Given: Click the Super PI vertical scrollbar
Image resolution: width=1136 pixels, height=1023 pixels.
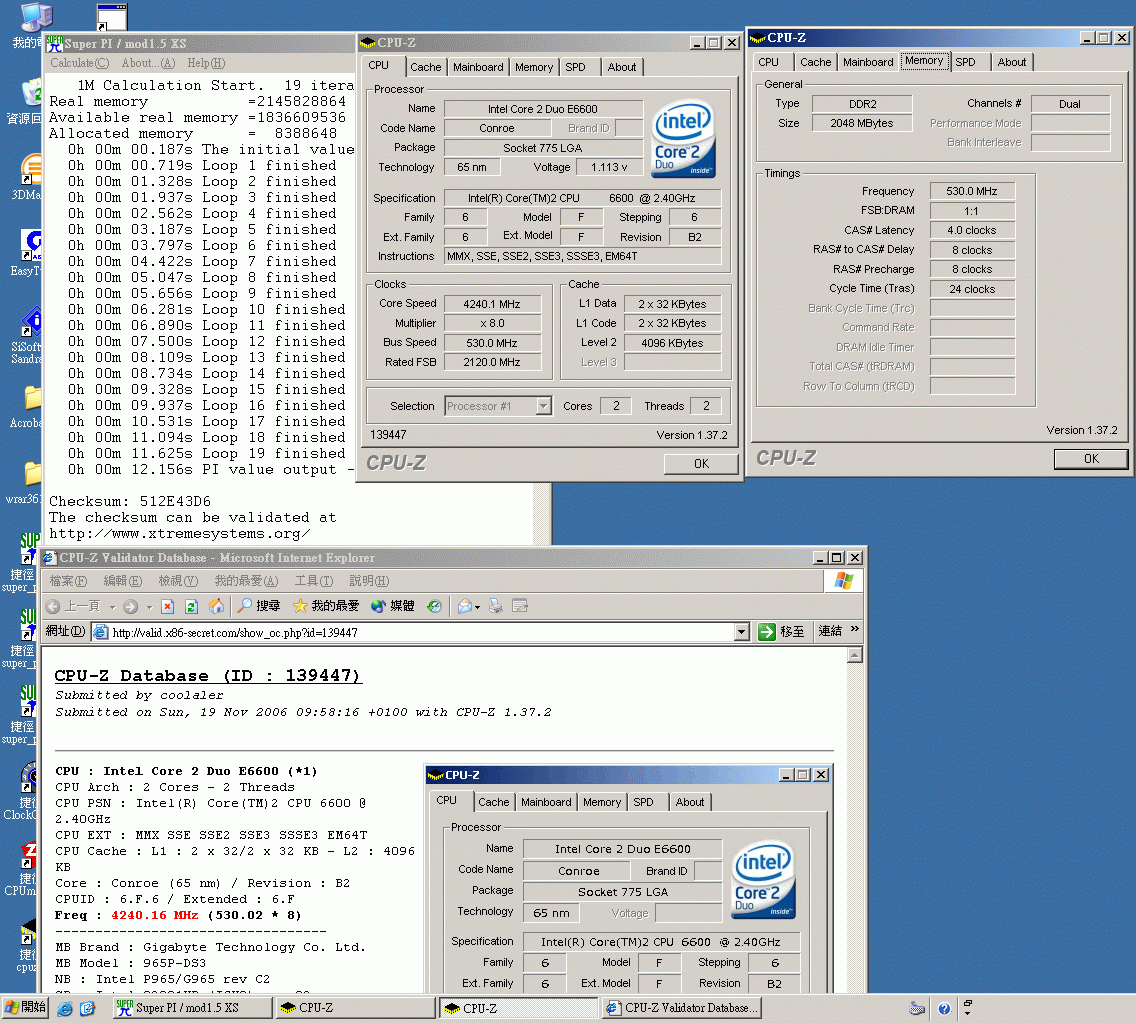Looking at the screenshot, I should pyautogui.click(x=542, y=514).
